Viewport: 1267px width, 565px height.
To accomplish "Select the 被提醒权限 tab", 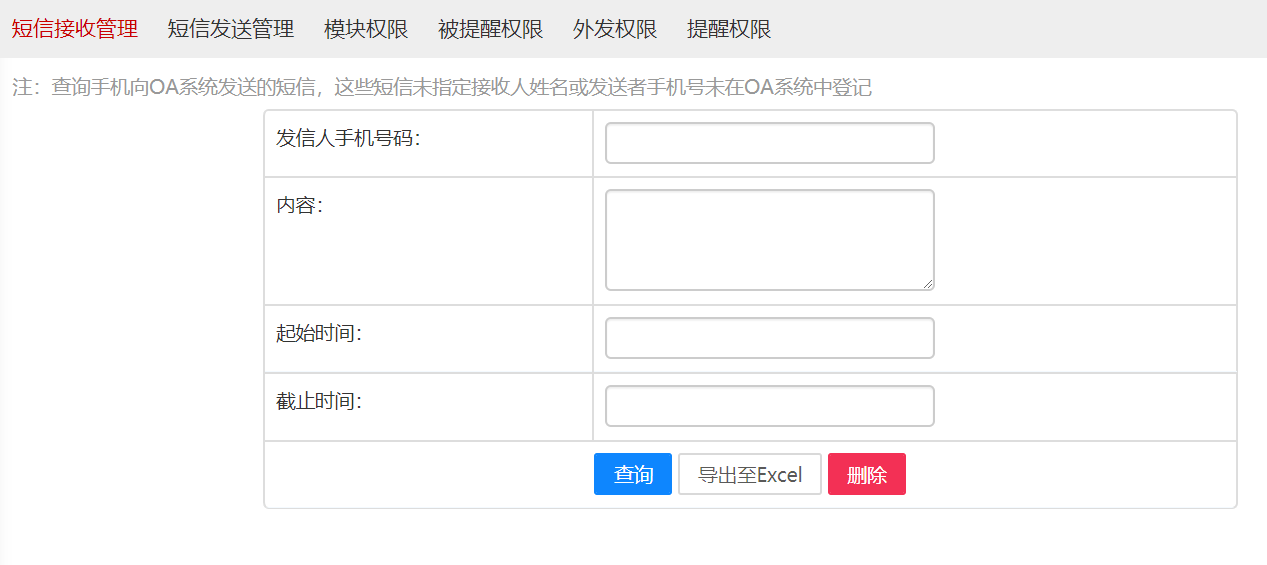I will tap(490, 29).
